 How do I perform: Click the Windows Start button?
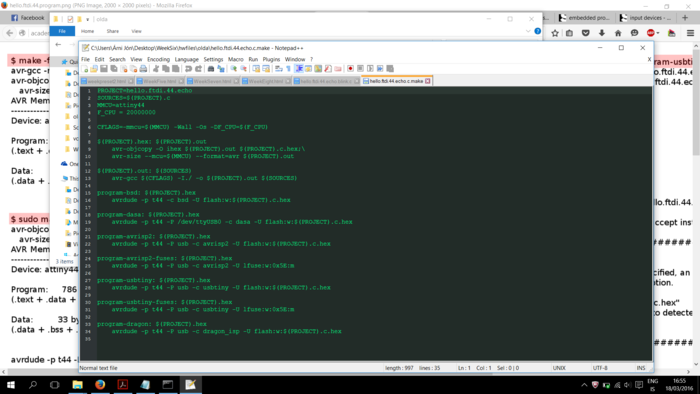(x=11, y=385)
